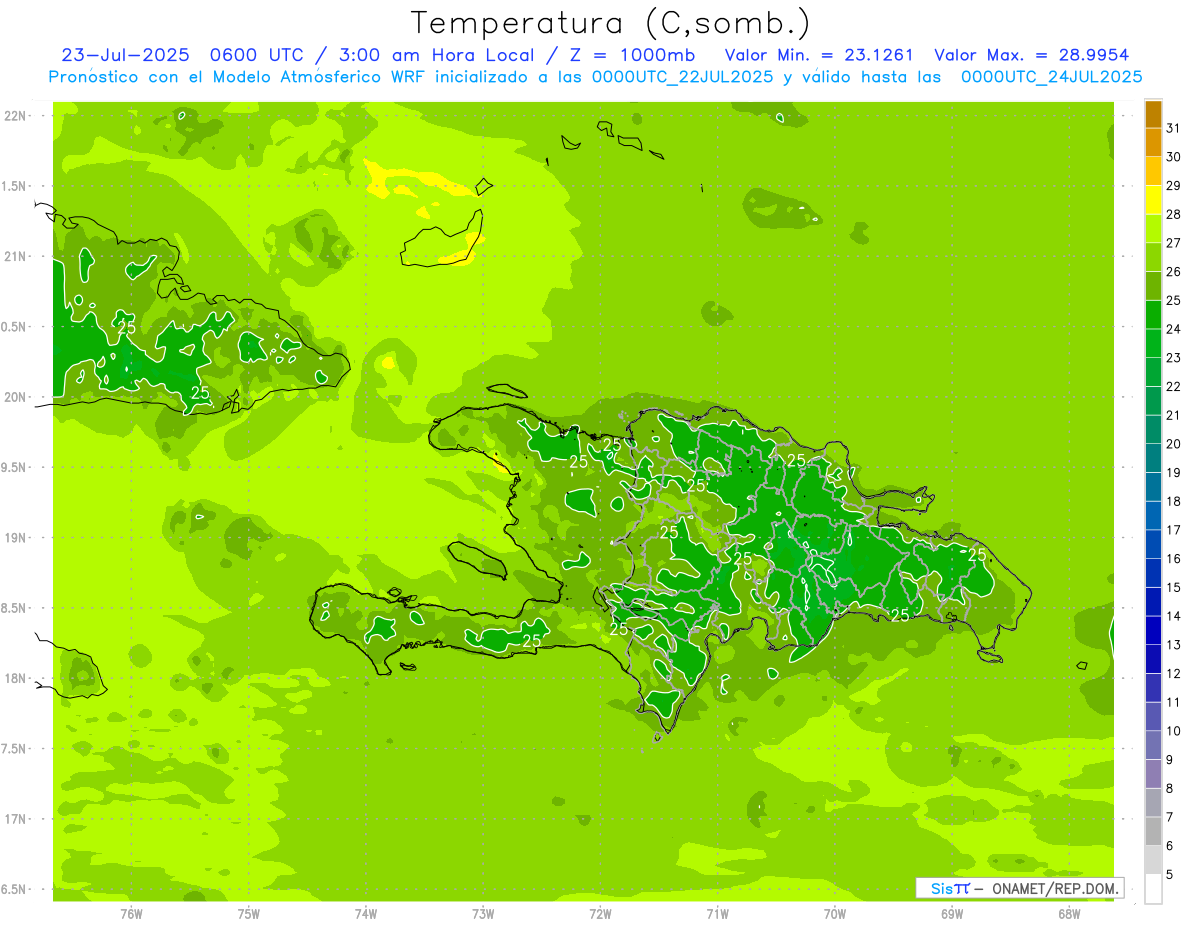Click the brown swatch above 31
The image size is (1200, 927).
click(1153, 114)
